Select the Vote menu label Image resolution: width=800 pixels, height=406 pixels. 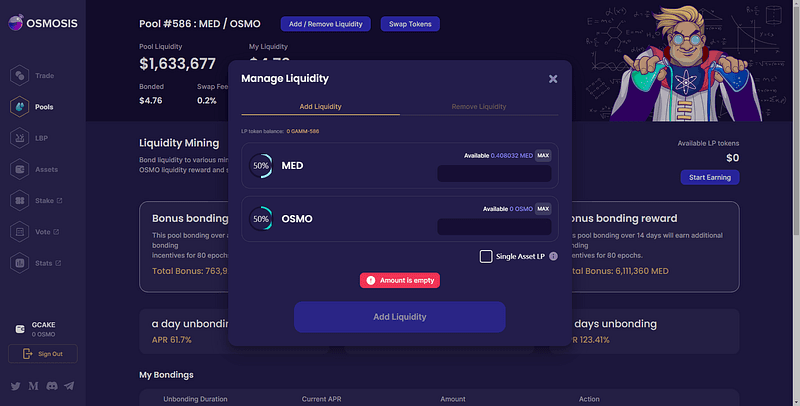coord(43,232)
